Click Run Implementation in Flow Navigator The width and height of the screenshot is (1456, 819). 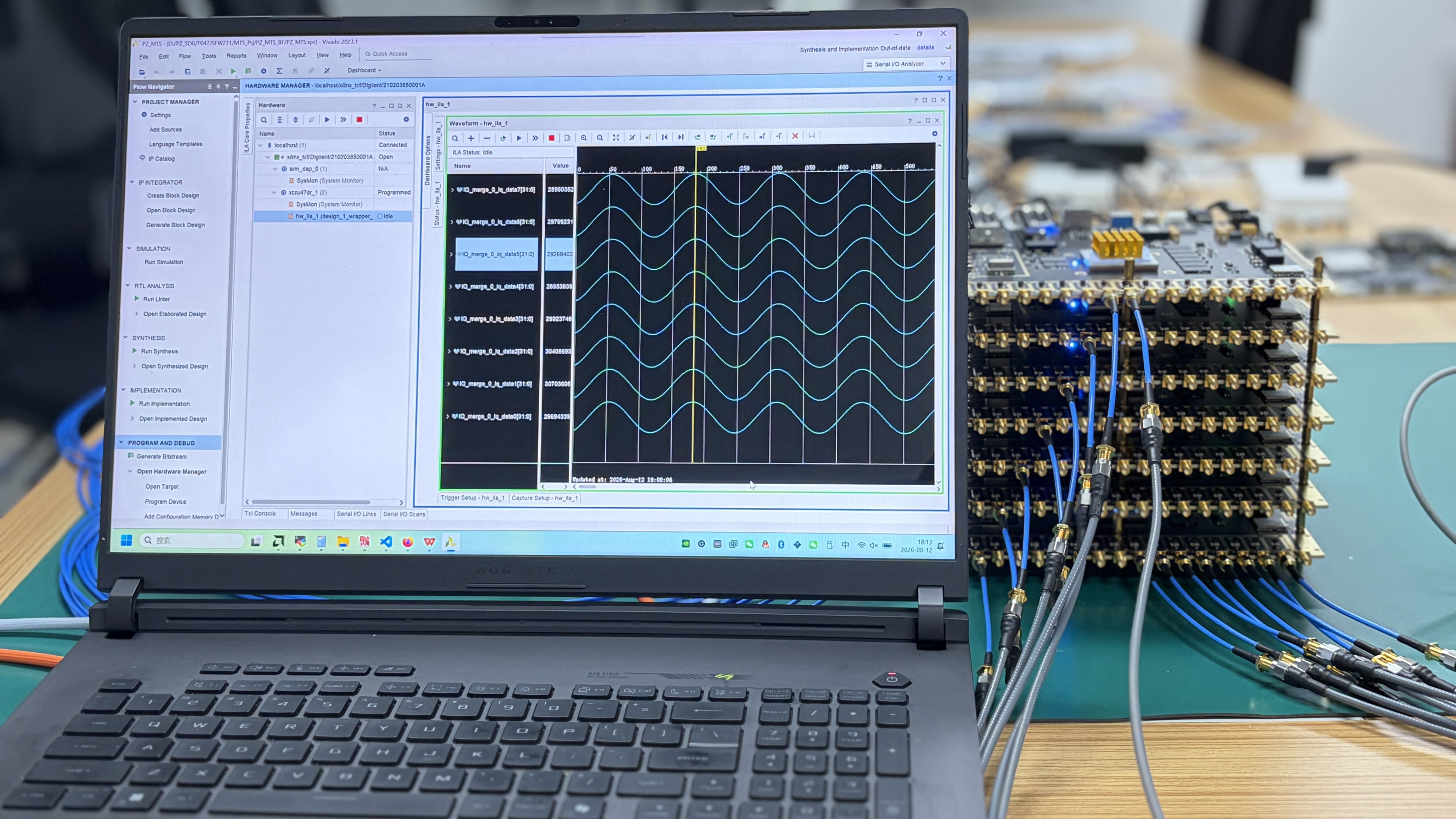click(x=164, y=404)
